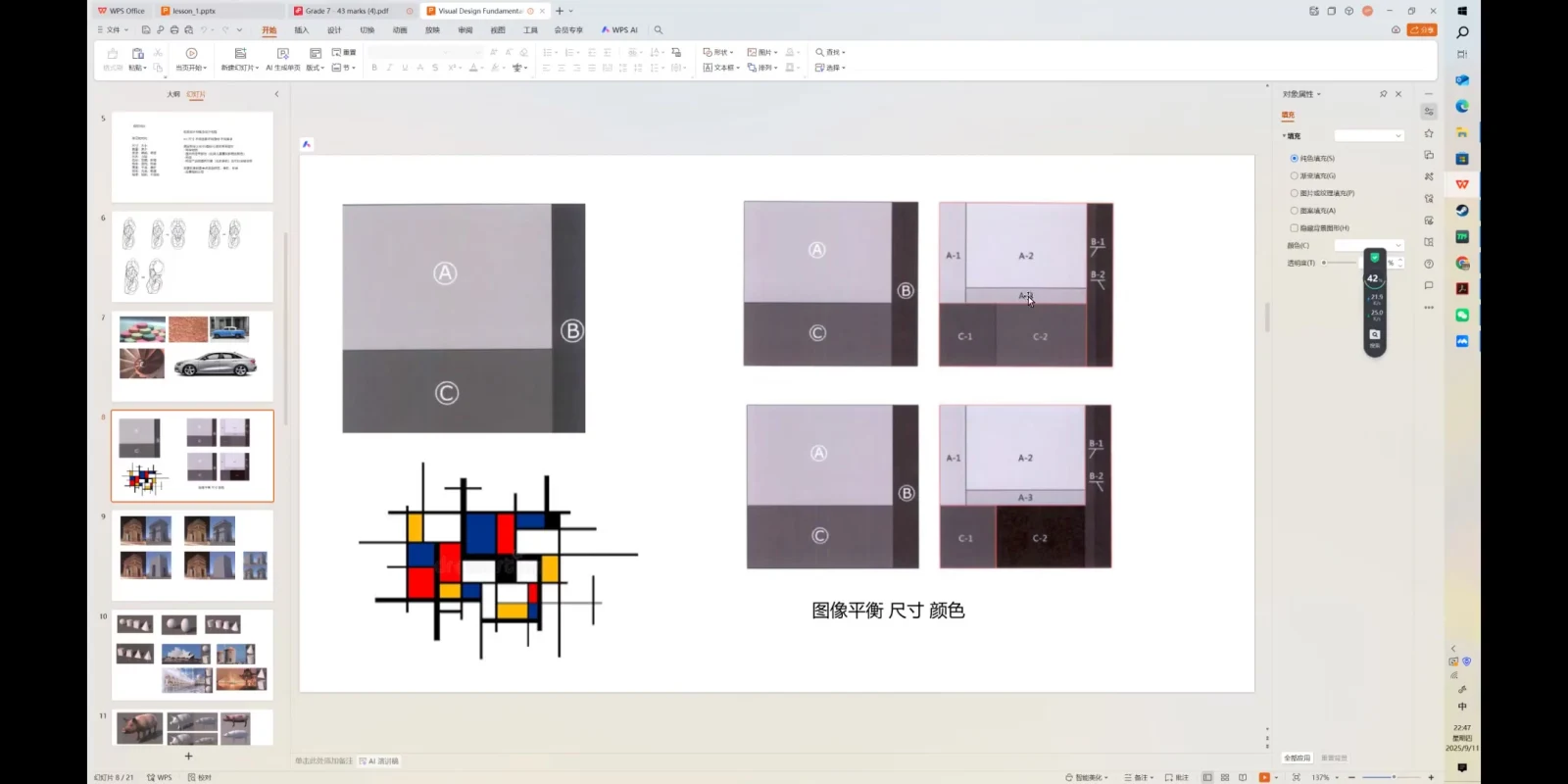Click the zoom slider in the status bar
This screenshot has width=1568, height=784.
pos(1392,777)
